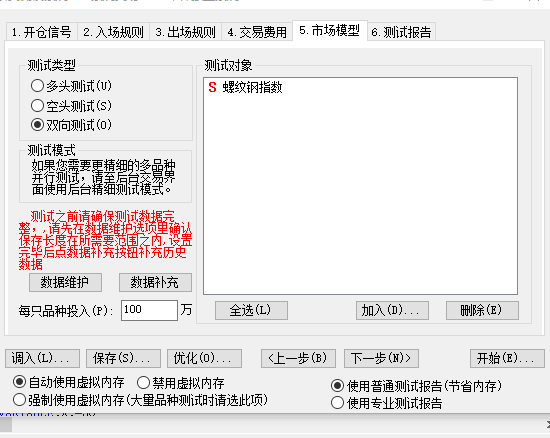The image size is (550, 438).
Task: Open the 6.测试报告 tab
Action: point(401,32)
